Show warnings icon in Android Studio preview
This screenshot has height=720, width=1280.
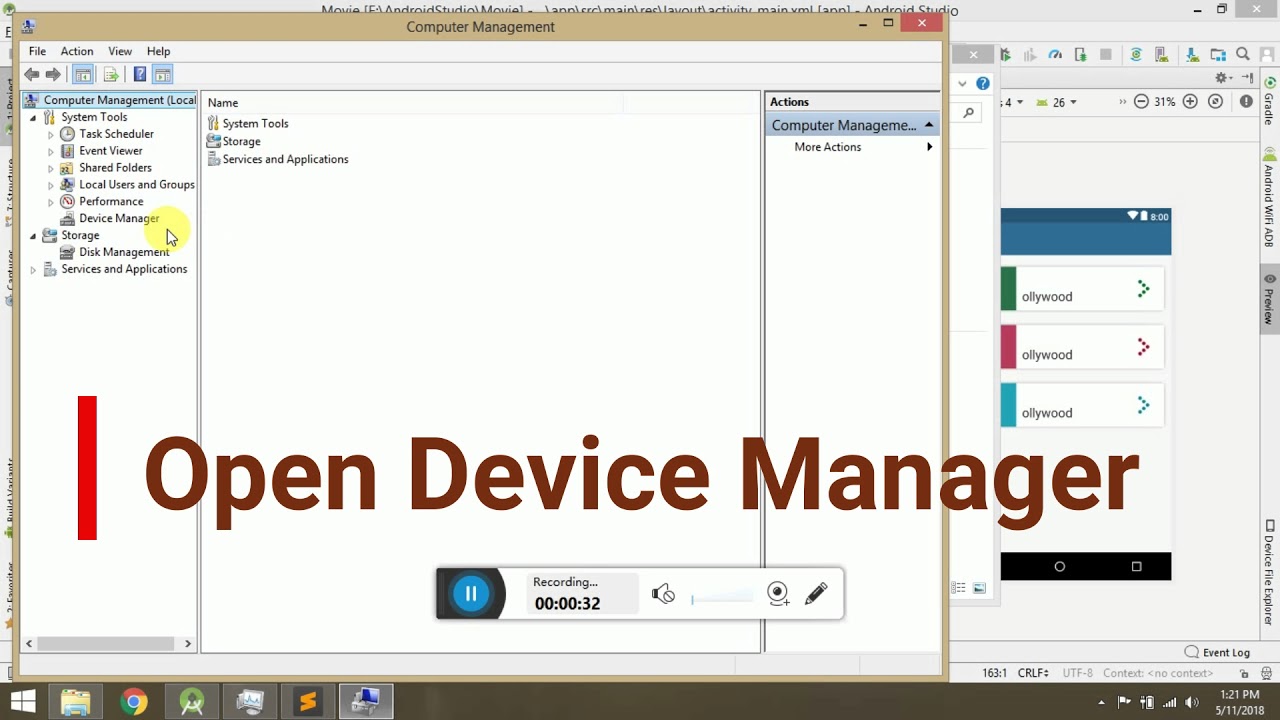click(1246, 102)
